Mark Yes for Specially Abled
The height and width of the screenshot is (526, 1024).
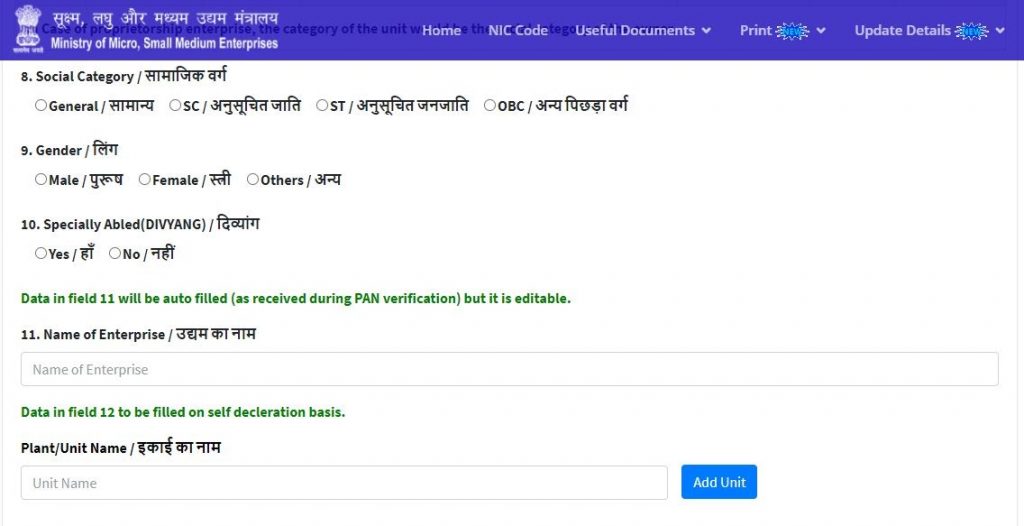pos(41,254)
